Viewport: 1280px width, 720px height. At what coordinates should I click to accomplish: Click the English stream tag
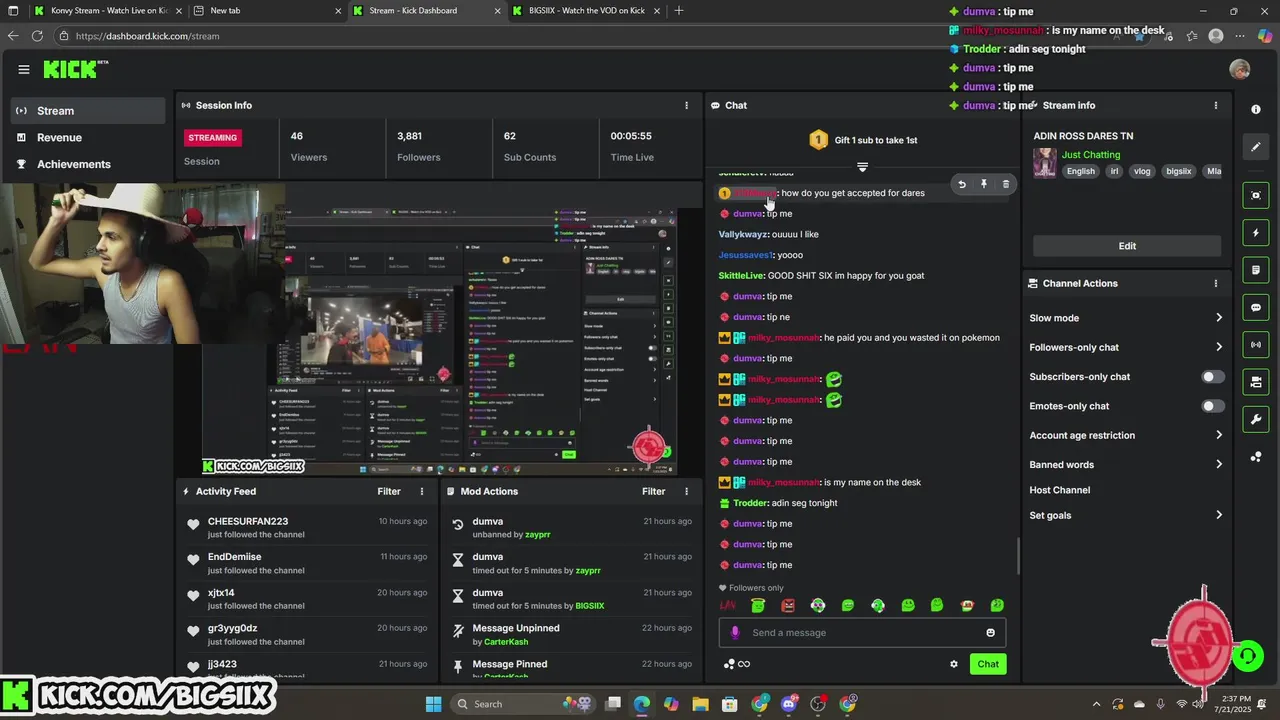tap(1080, 171)
